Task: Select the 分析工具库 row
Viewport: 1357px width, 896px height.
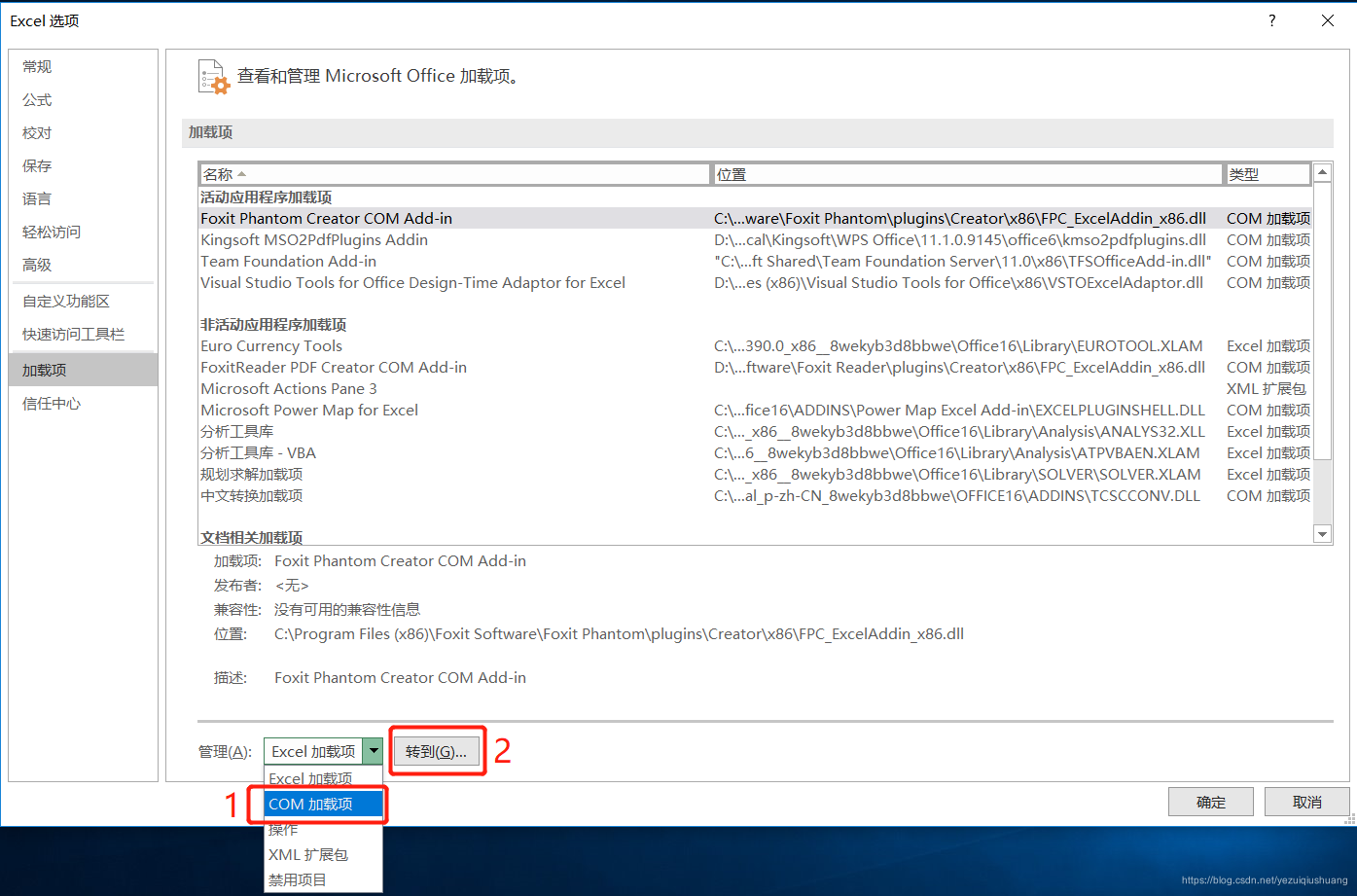Action: [755, 431]
